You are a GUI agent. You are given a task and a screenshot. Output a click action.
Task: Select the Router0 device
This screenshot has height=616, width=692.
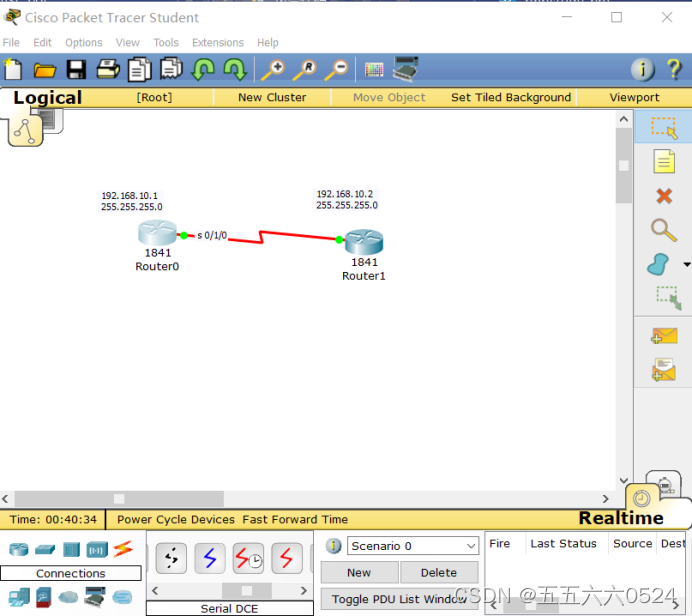pos(158,233)
